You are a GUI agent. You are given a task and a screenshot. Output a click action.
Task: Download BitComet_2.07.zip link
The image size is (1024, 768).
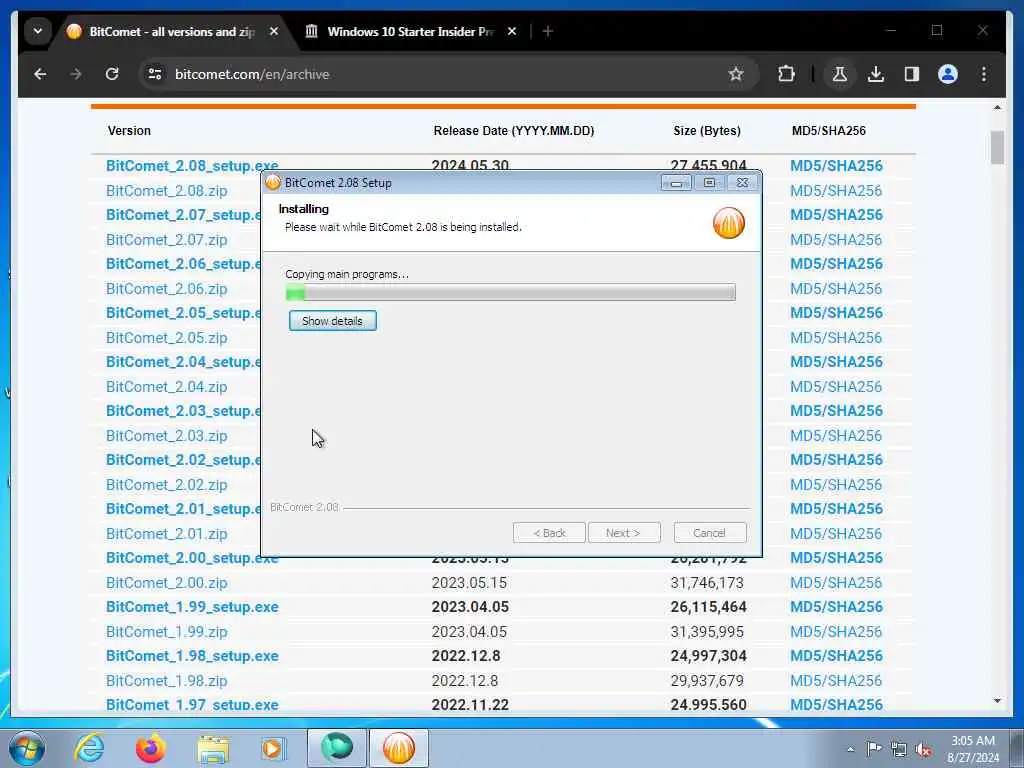pos(167,240)
